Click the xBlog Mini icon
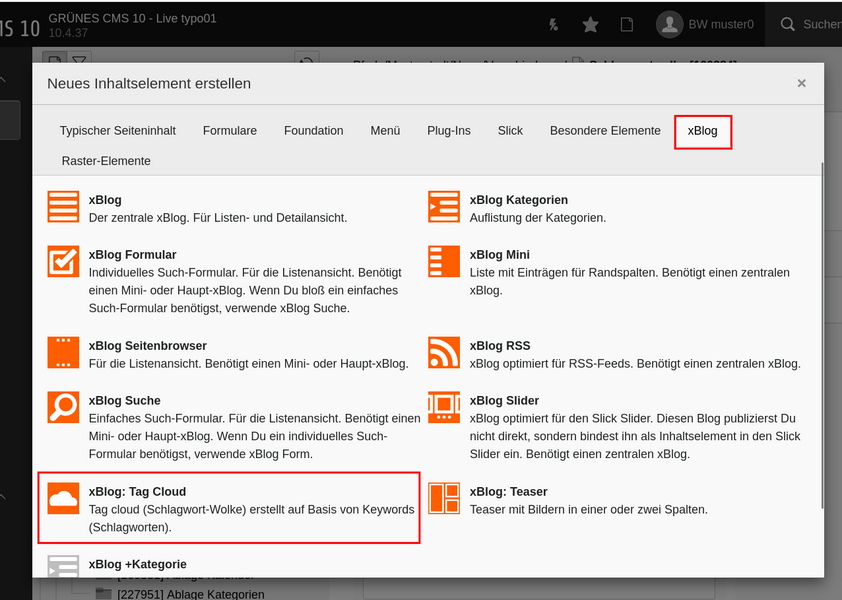Viewport: 842px width, 600px height. coord(444,261)
